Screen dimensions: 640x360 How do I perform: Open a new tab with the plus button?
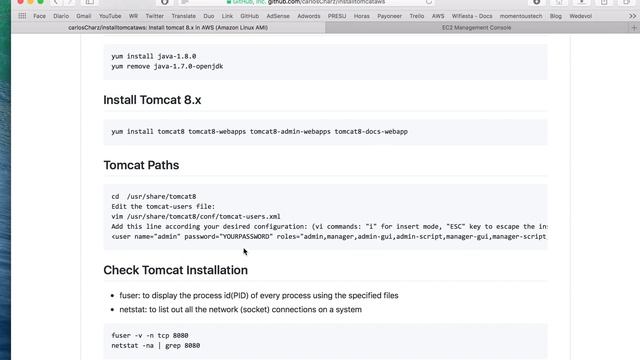point(634,28)
